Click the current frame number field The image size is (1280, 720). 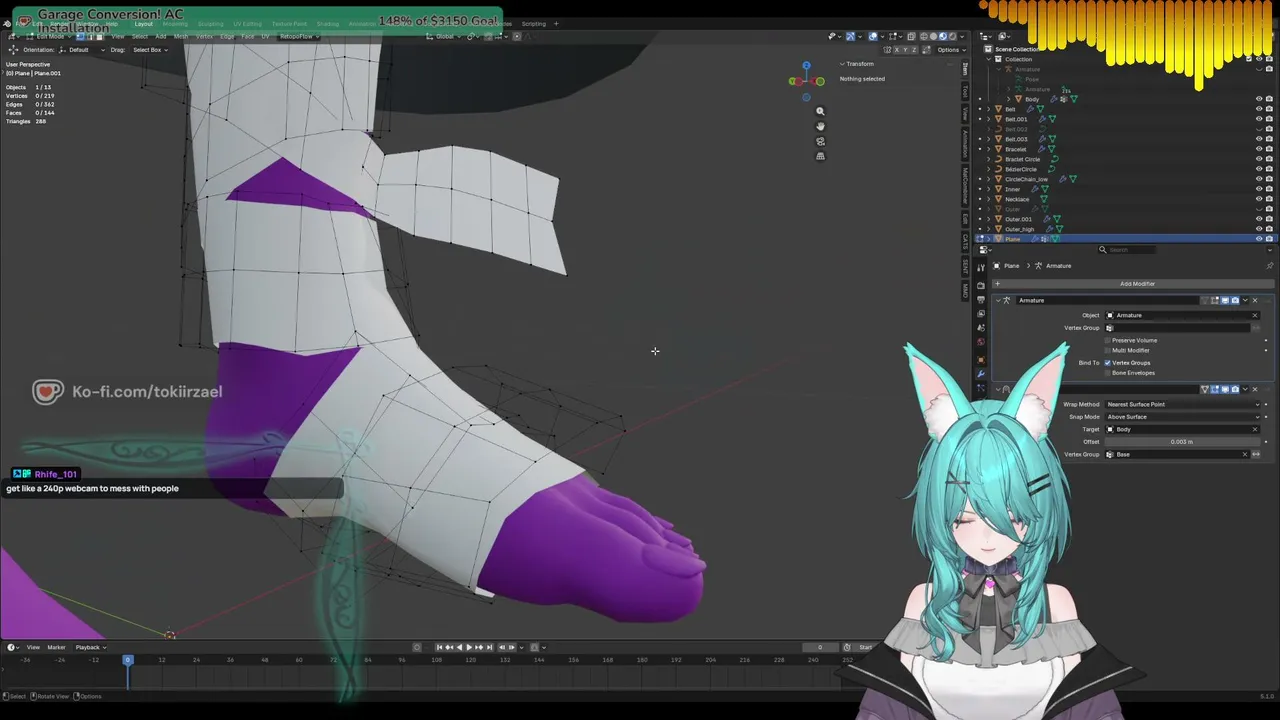(822, 647)
